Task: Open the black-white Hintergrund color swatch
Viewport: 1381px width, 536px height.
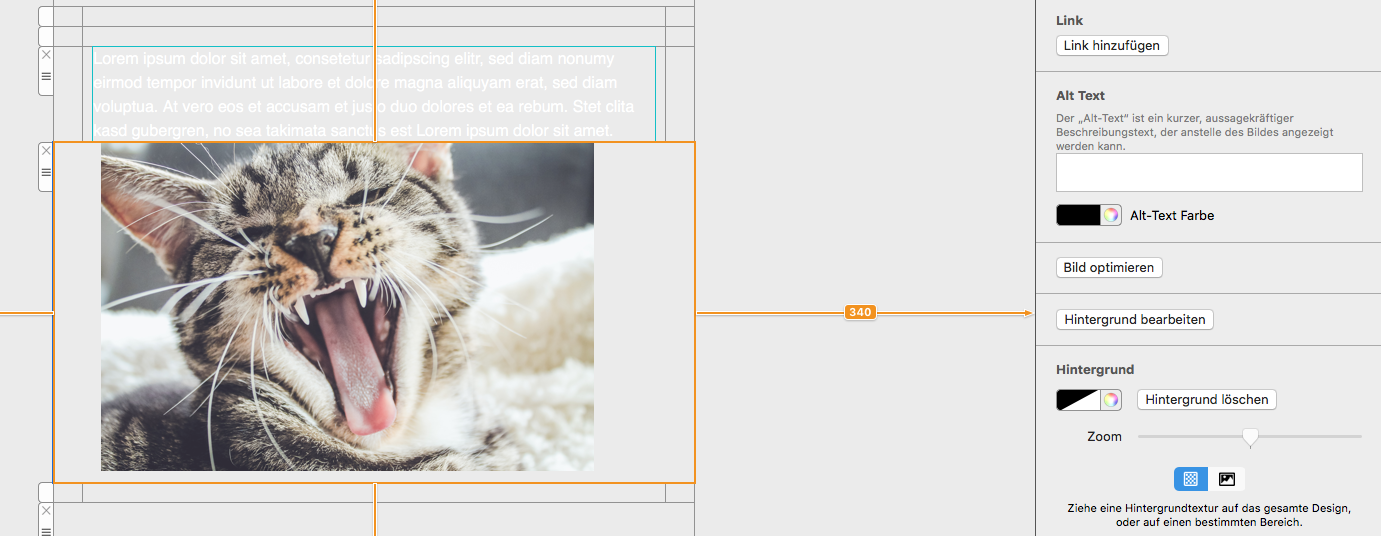Action: tap(1078, 400)
